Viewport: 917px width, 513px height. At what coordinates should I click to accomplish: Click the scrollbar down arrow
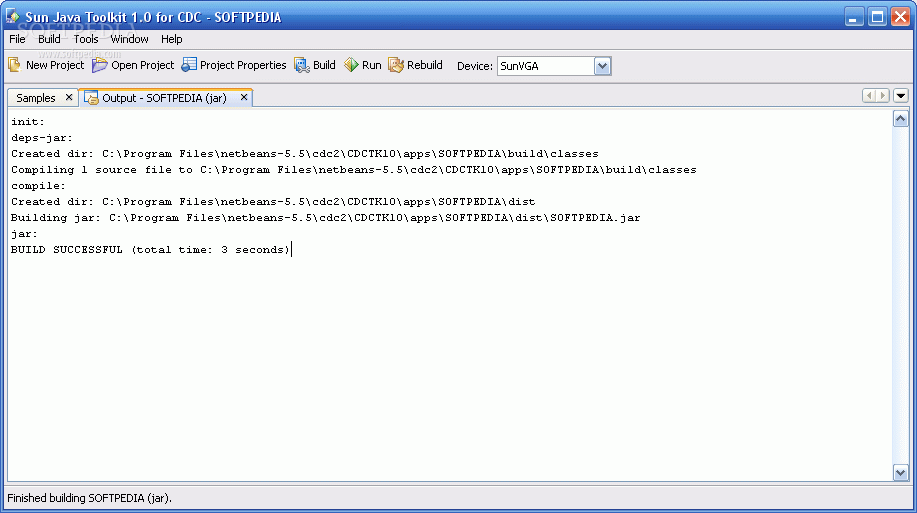click(x=901, y=473)
